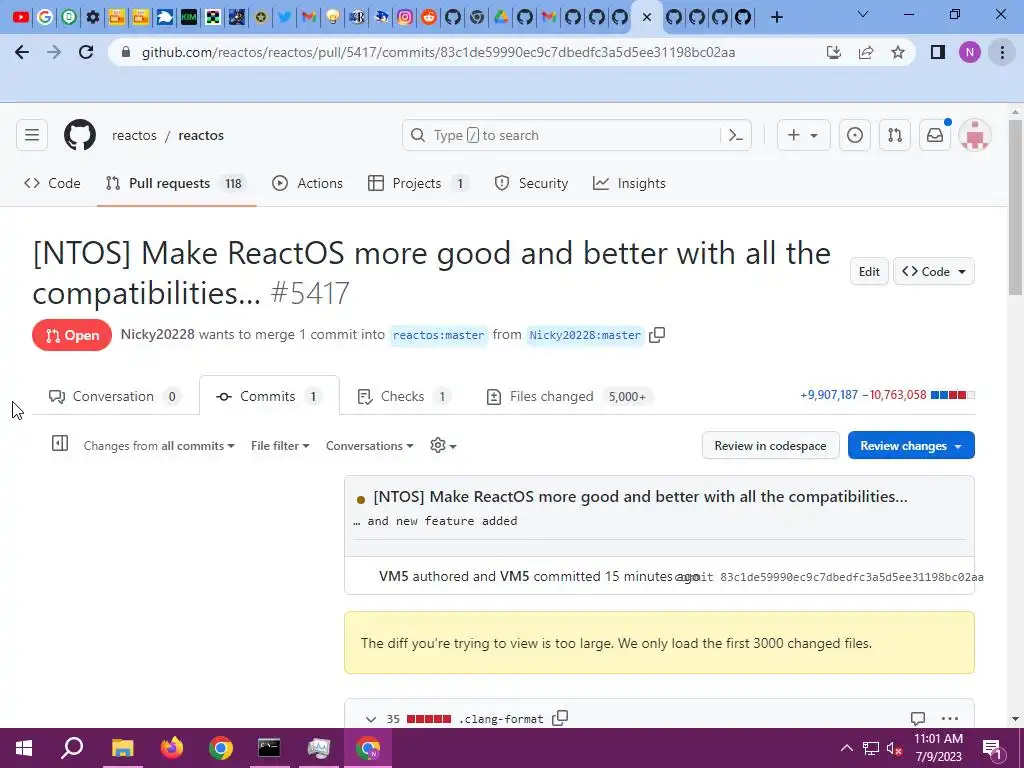Open the Files changed tab
Image resolution: width=1024 pixels, height=768 pixels.
coord(569,396)
